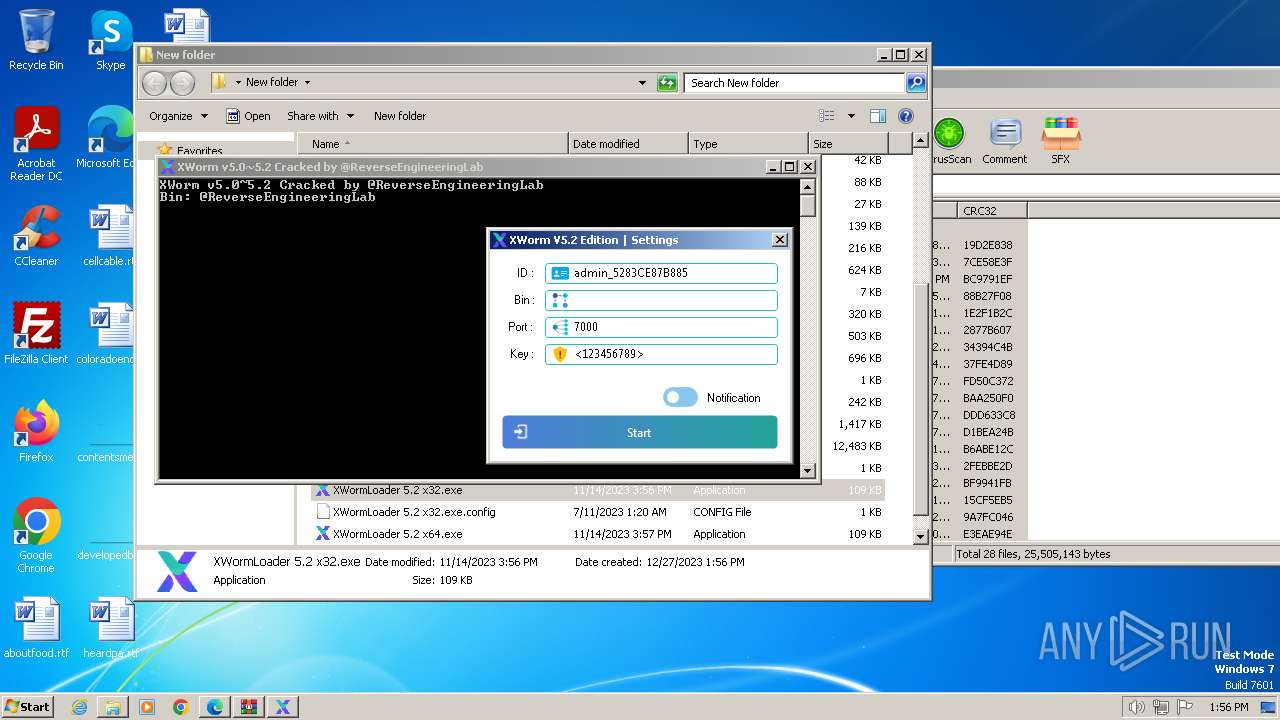The image size is (1280, 720).
Task: Click the volume speaker icon in system tray
Action: [1136, 707]
